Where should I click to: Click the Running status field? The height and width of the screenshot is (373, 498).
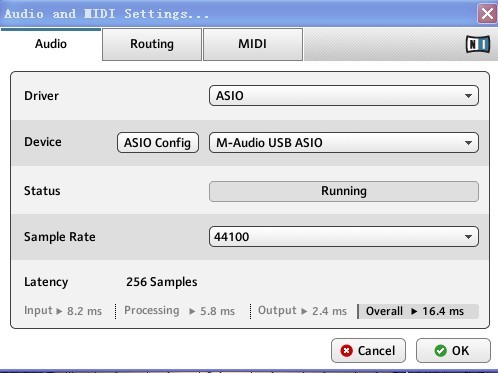pos(344,191)
